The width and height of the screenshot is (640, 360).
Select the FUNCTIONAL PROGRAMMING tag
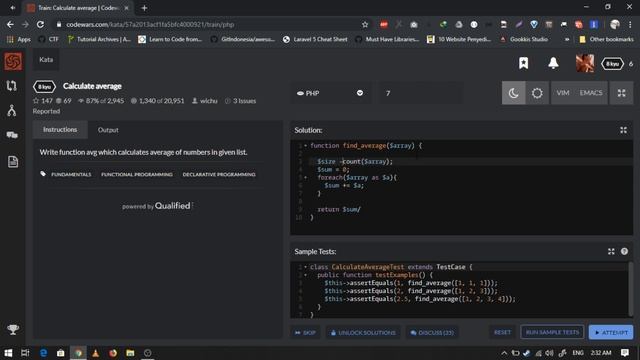click(x=137, y=174)
